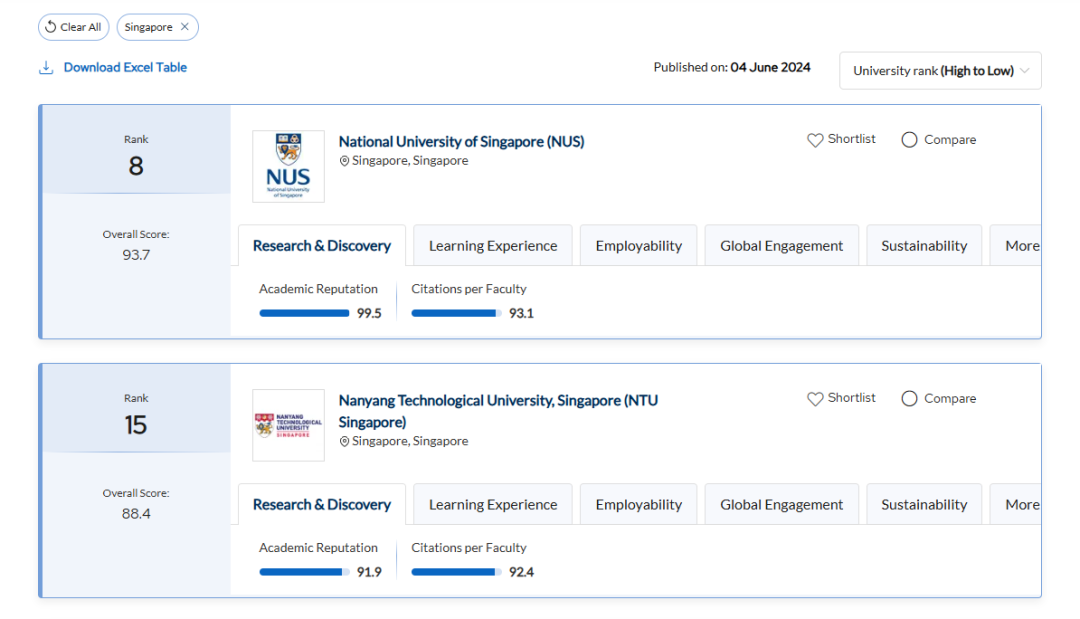
Task: Open the NTU More tab
Action: click(1015, 504)
